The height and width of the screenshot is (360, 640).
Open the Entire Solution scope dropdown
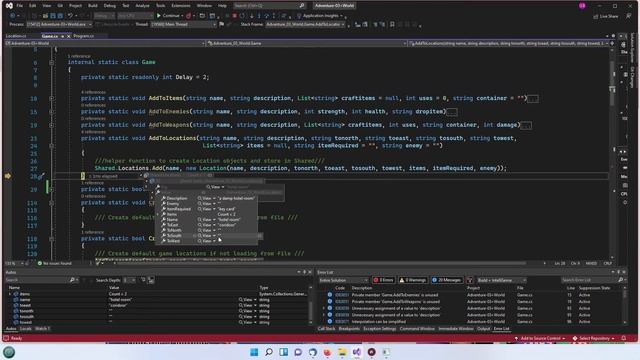[343, 280]
